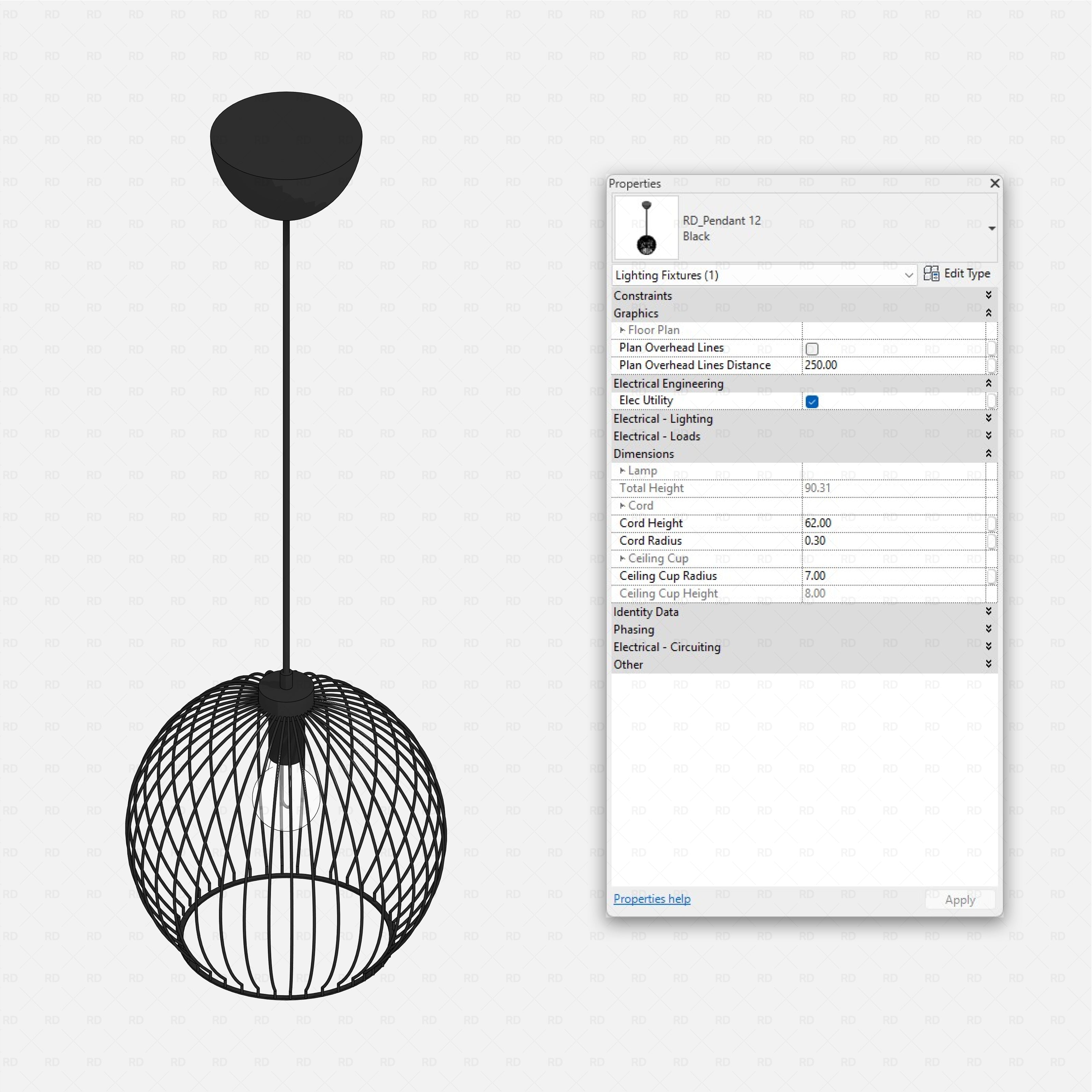1092x1092 pixels.
Task: Click the Cord Radius value 0.30
Action: pos(815,541)
